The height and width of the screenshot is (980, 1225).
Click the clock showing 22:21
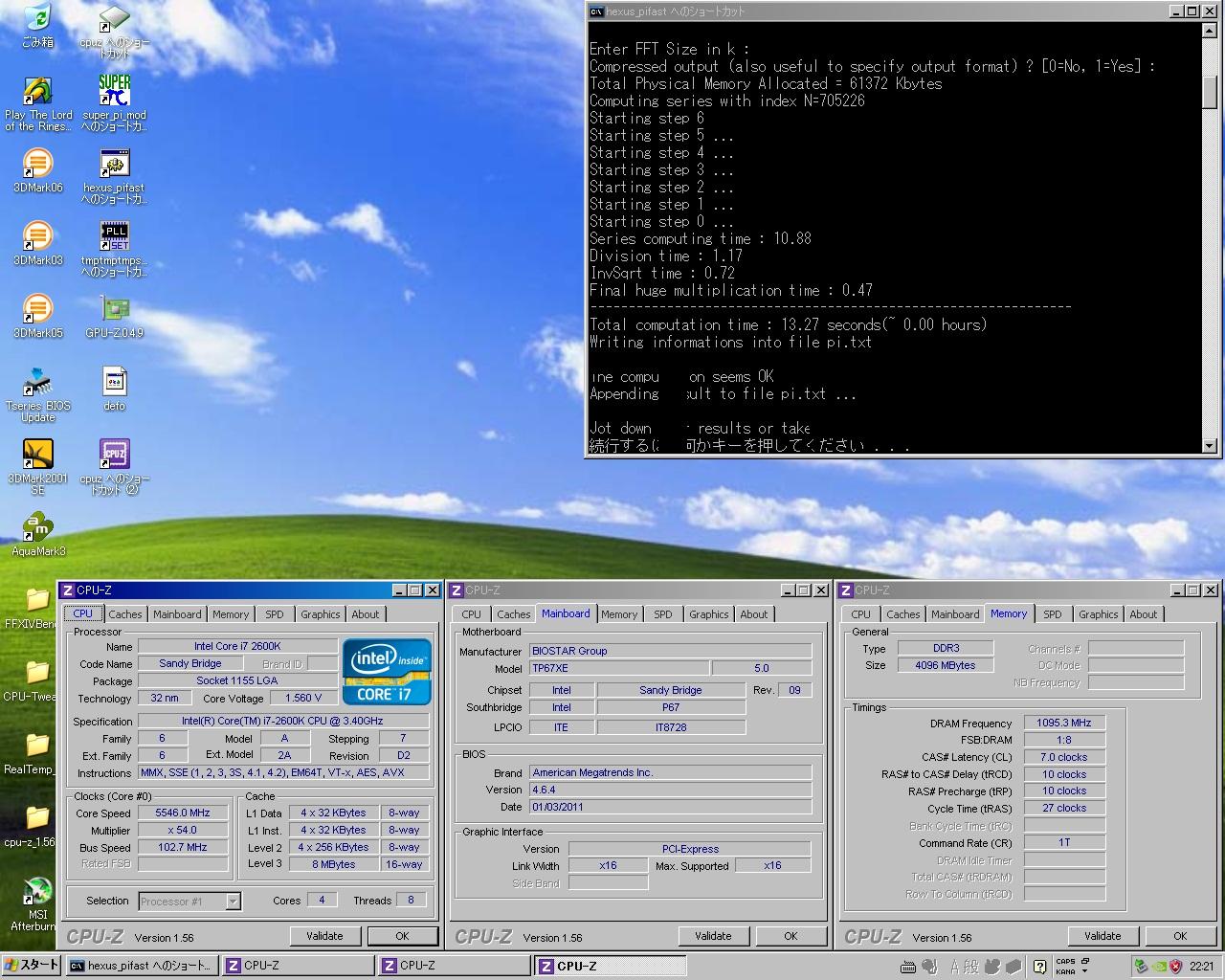click(x=1201, y=967)
